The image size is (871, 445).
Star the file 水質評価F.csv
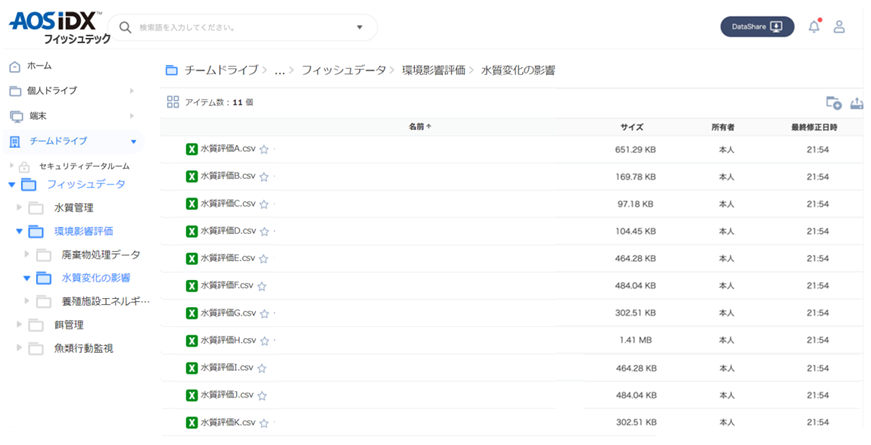[262, 286]
